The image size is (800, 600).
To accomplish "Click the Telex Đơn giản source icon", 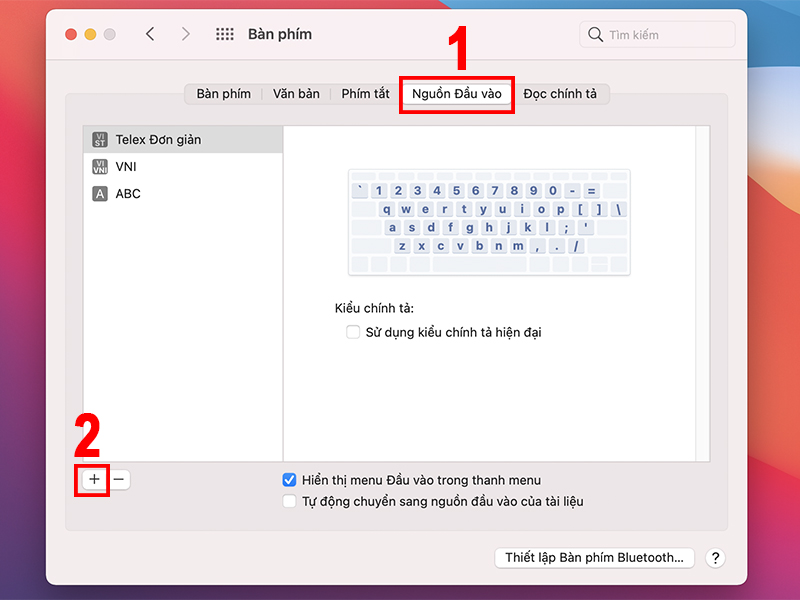I will pyautogui.click(x=100, y=139).
